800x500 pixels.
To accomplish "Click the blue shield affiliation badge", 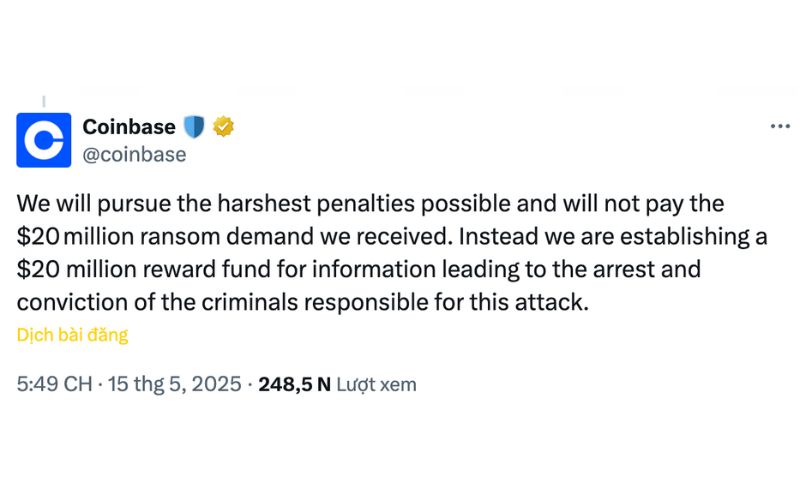I will pos(194,127).
